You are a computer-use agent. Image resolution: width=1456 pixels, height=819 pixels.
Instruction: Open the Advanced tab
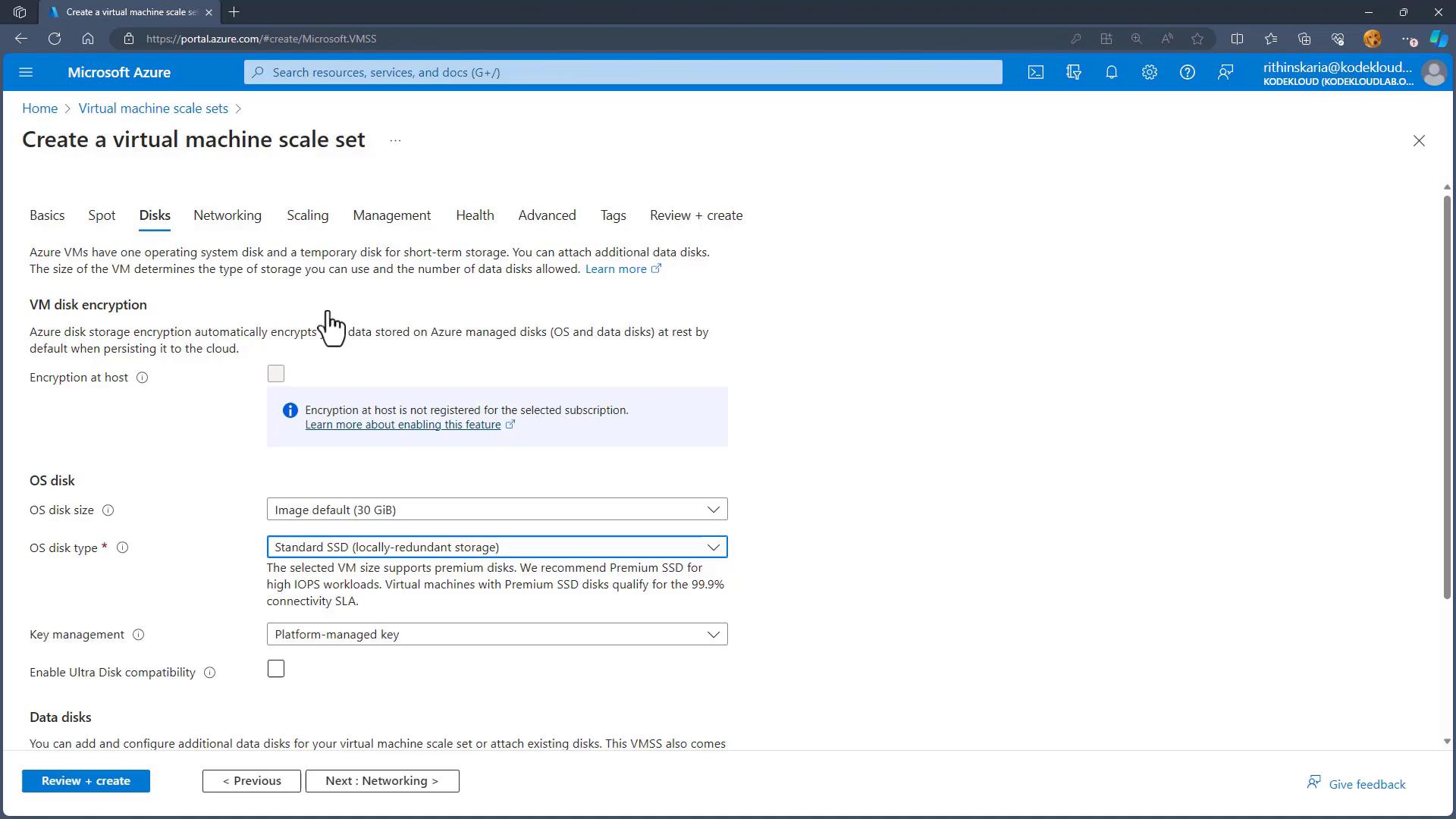pos(548,215)
